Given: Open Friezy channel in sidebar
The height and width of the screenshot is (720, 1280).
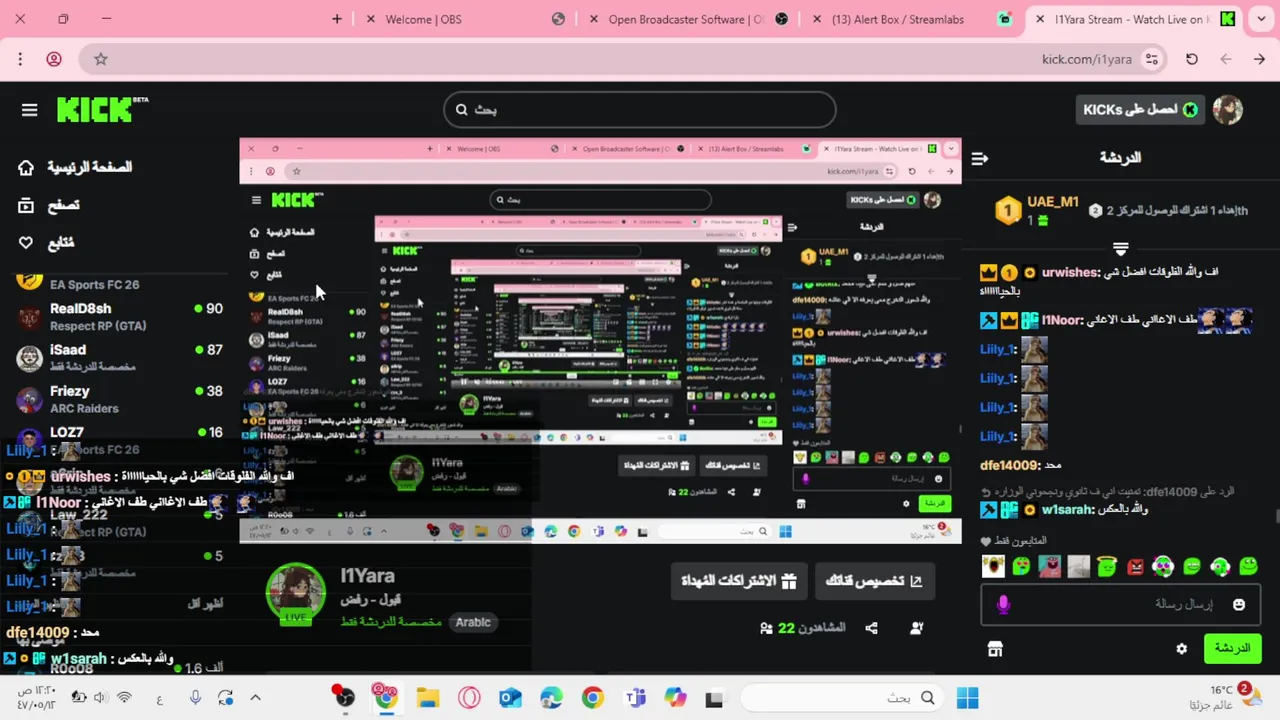Looking at the screenshot, I should [x=120, y=399].
